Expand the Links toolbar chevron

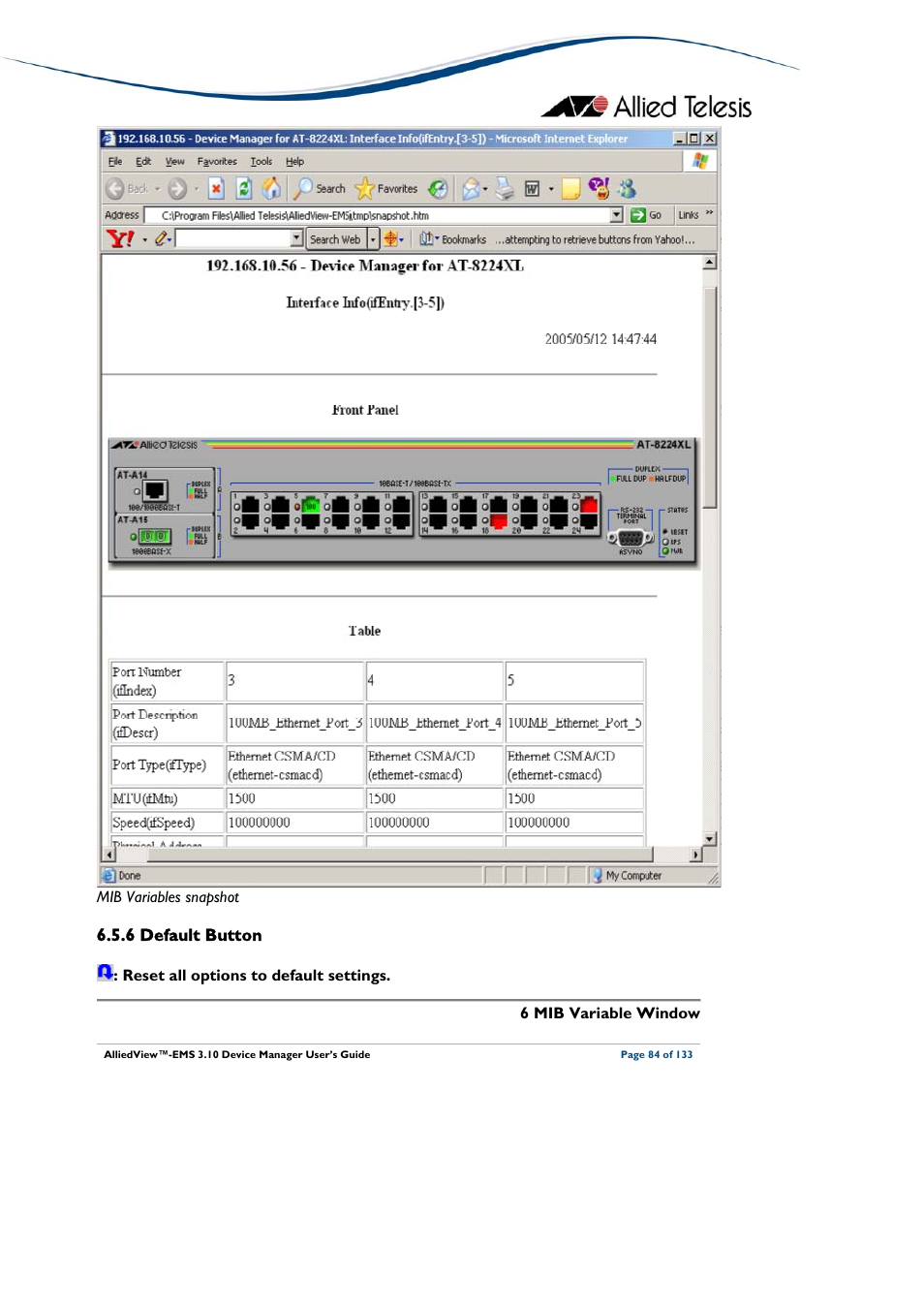point(709,213)
